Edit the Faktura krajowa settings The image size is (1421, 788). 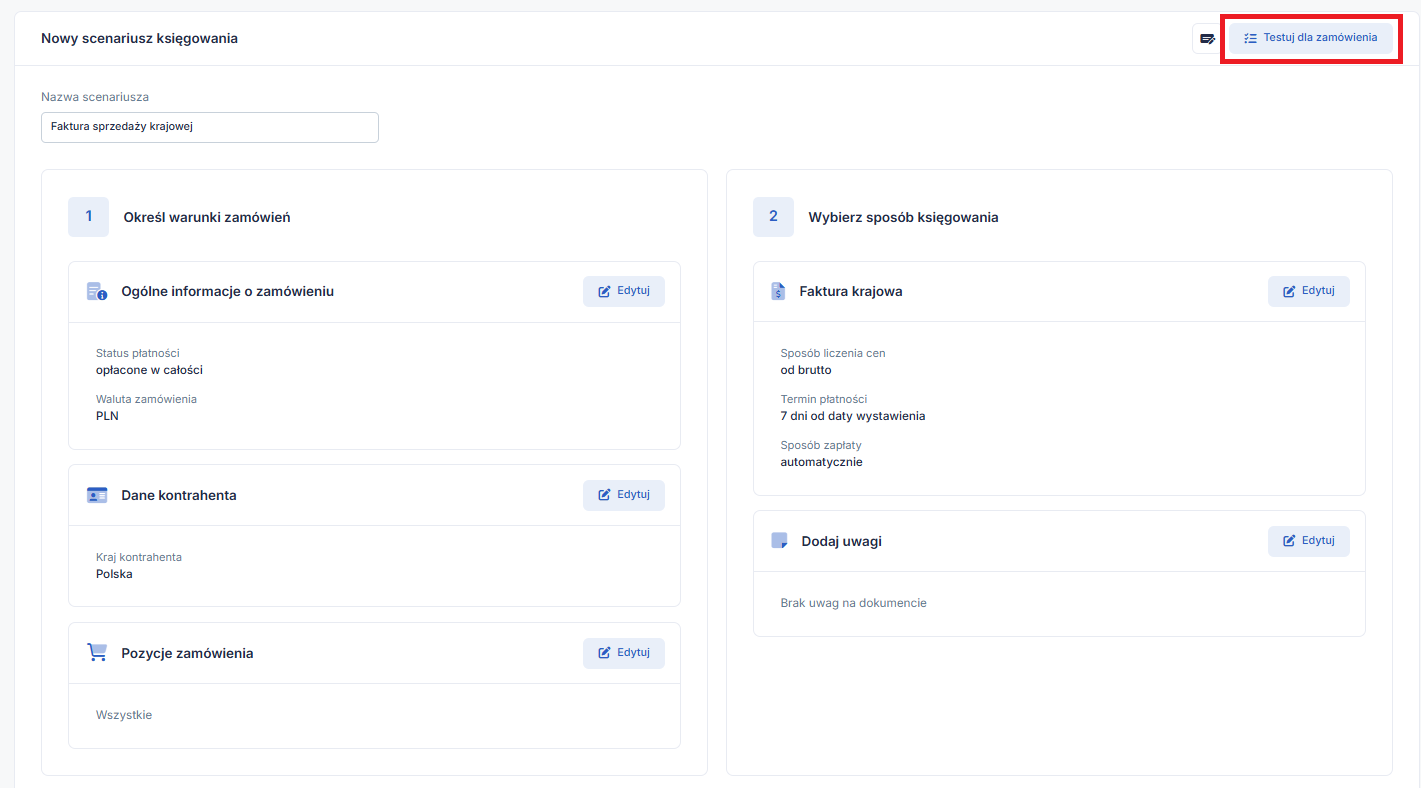coord(1308,291)
